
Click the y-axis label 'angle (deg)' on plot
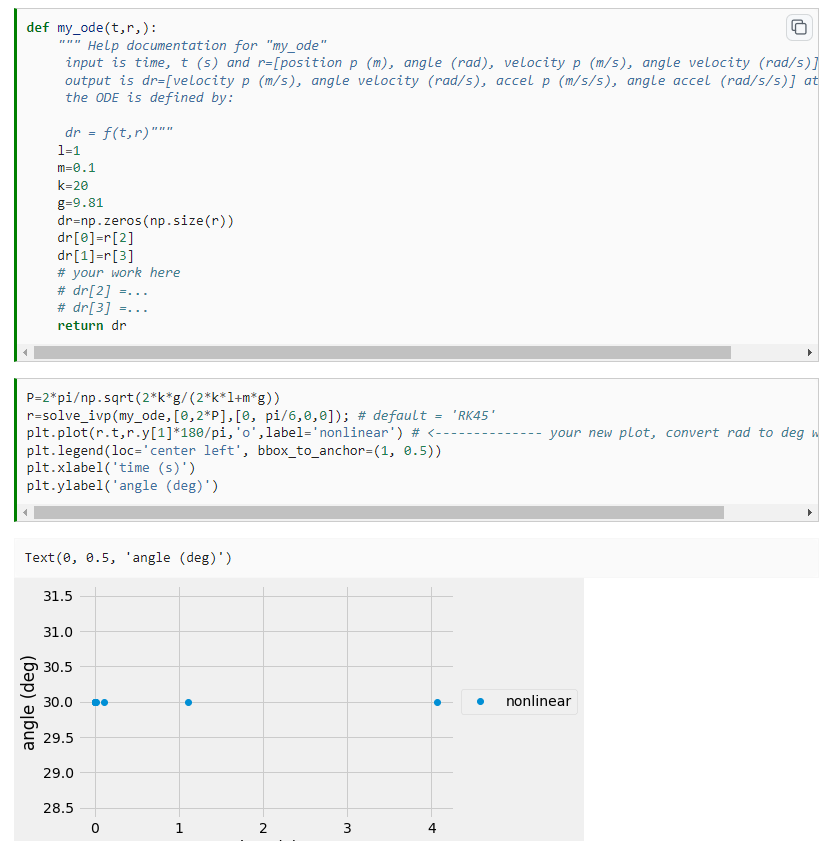(x=28, y=703)
